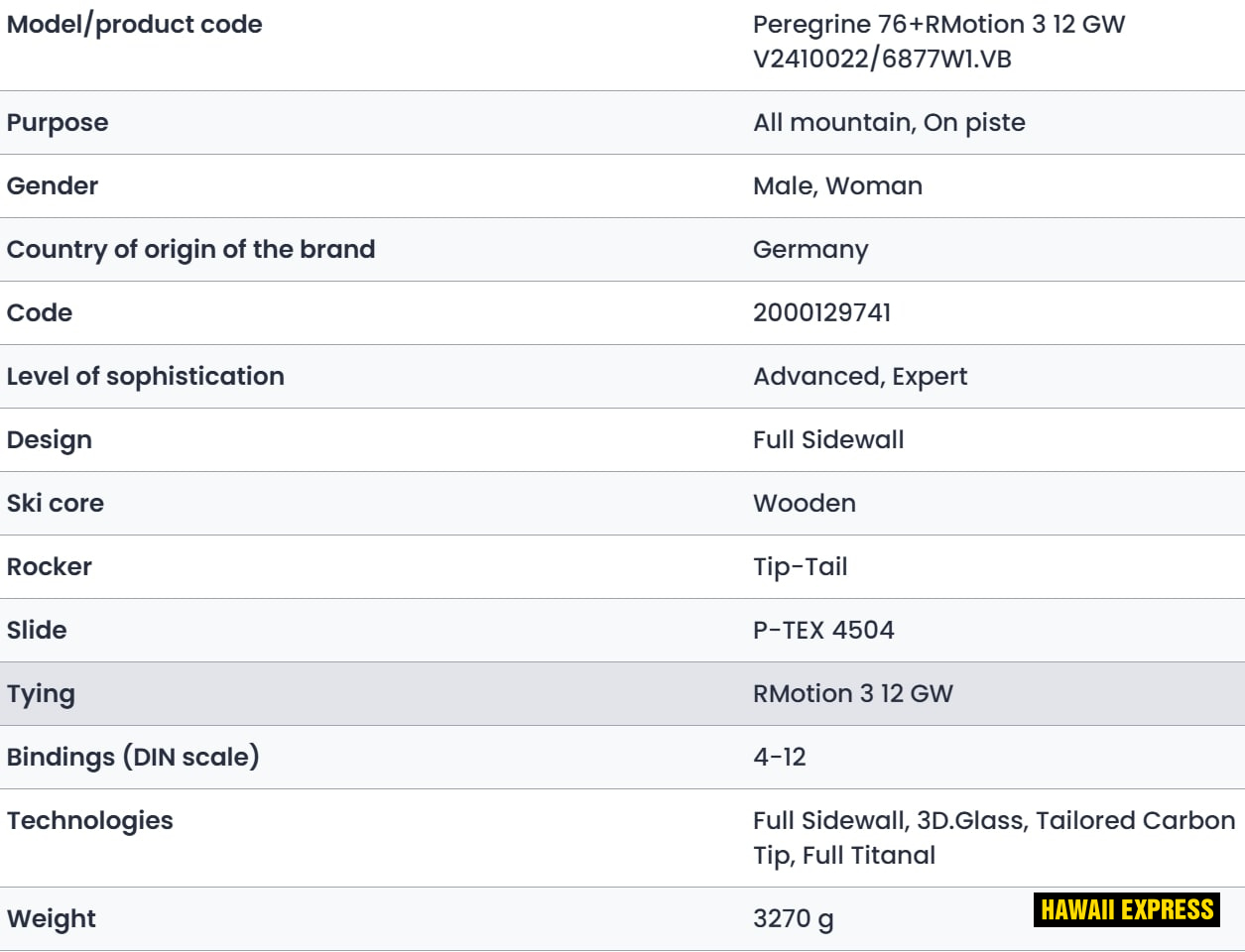Click the Germany value text
The width and height of the screenshot is (1245, 952).
point(810,250)
